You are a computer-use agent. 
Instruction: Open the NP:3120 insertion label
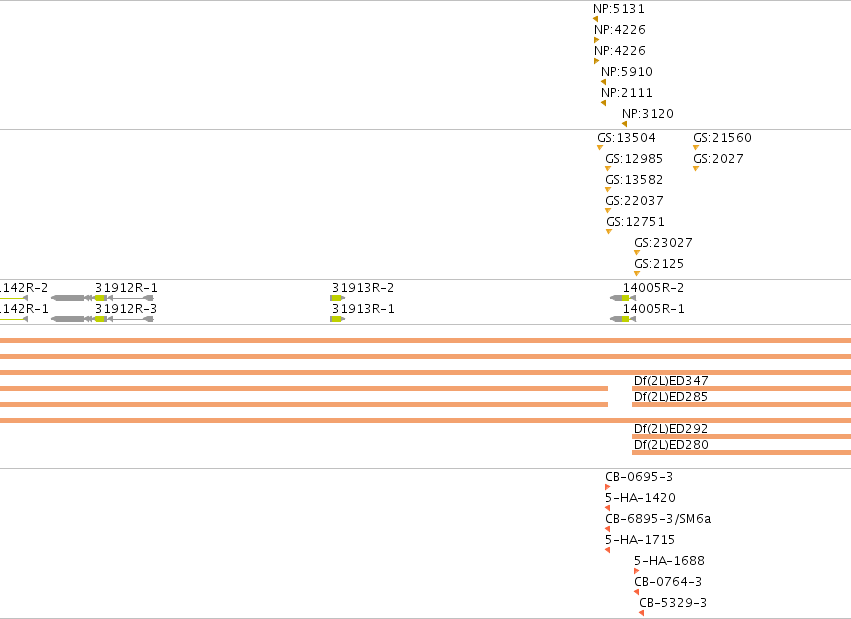648,114
